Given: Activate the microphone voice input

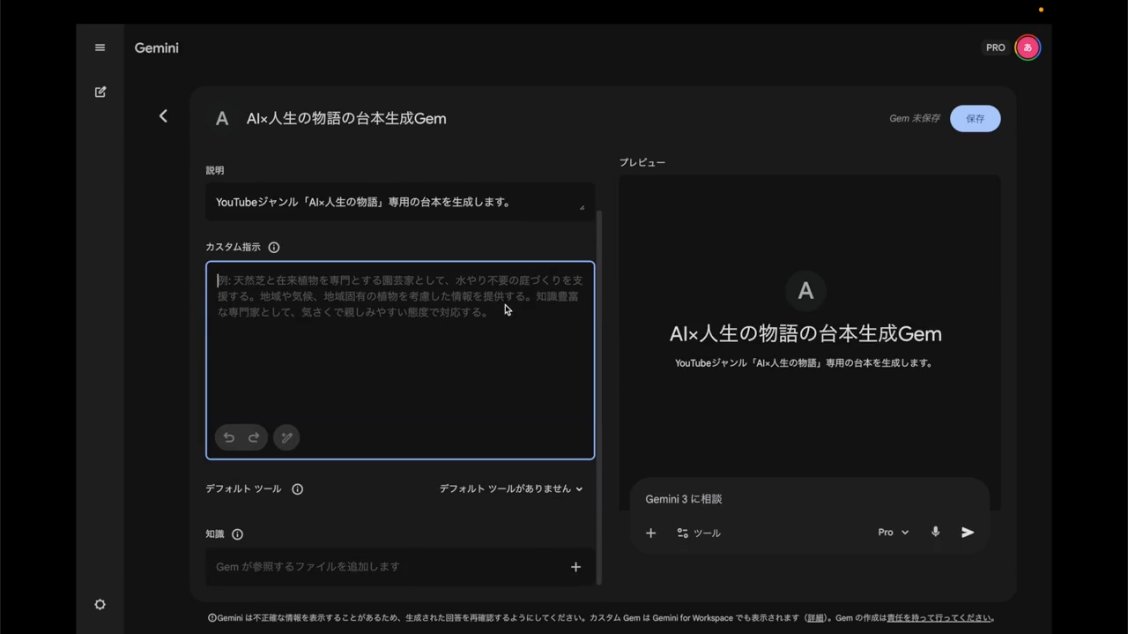Looking at the screenshot, I should point(935,532).
